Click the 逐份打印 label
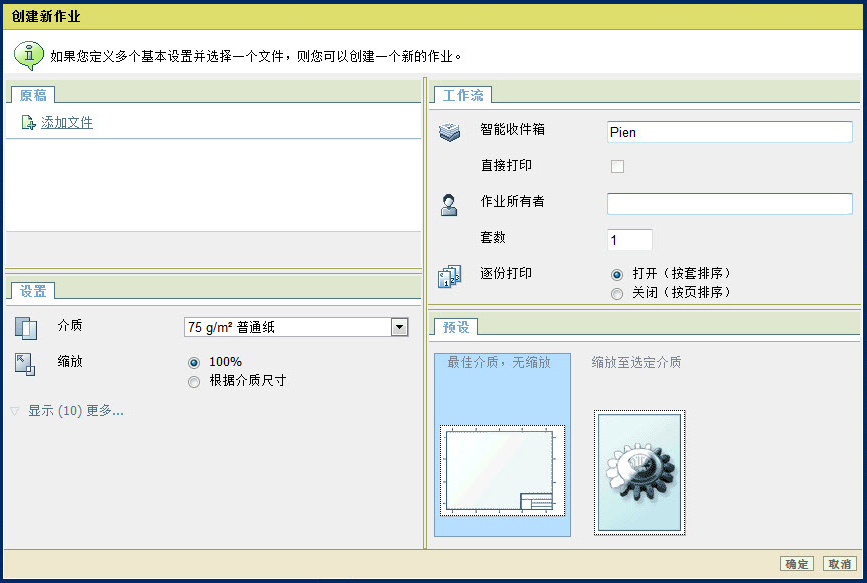The image size is (867, 583). point(506,273)
